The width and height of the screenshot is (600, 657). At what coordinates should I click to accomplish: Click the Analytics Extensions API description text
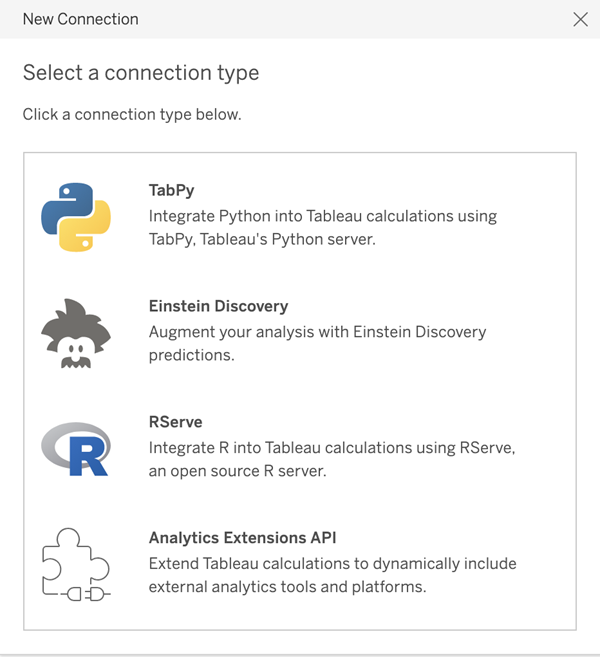point(332,575)
